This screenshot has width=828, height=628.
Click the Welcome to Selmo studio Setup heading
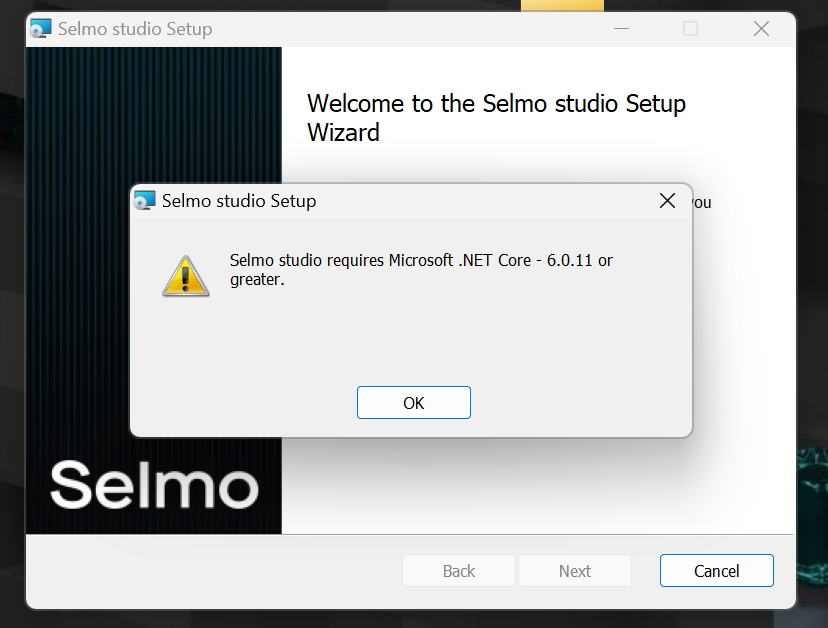(x=496, y=118)
